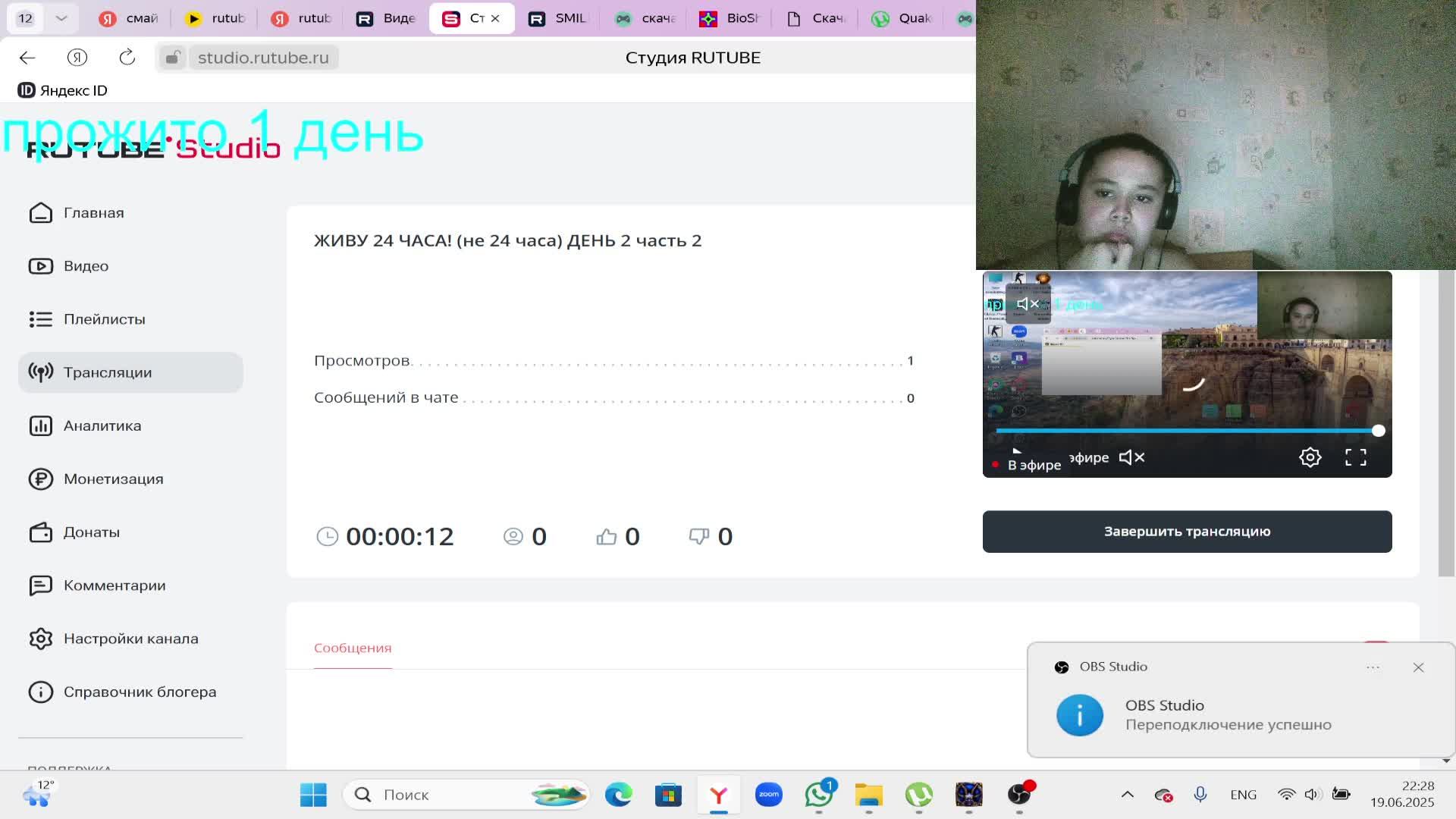
Task: Open the tab list dropdown chevron
Action: coord(61,18)
